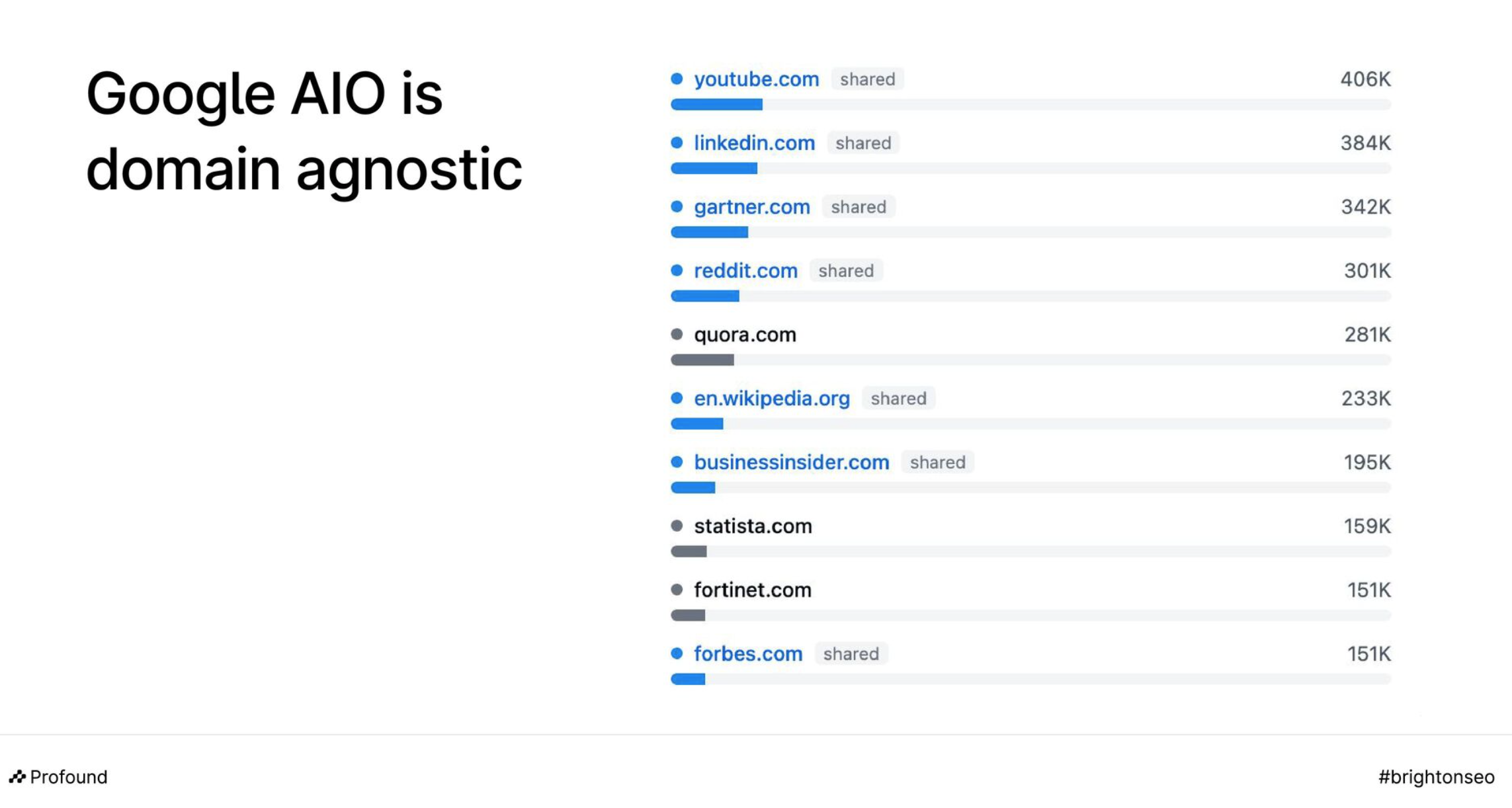The width and height of the screenshot is (1512, 808).
Task: Click the slide title Google AIO heading
Action: click(304, 131)
